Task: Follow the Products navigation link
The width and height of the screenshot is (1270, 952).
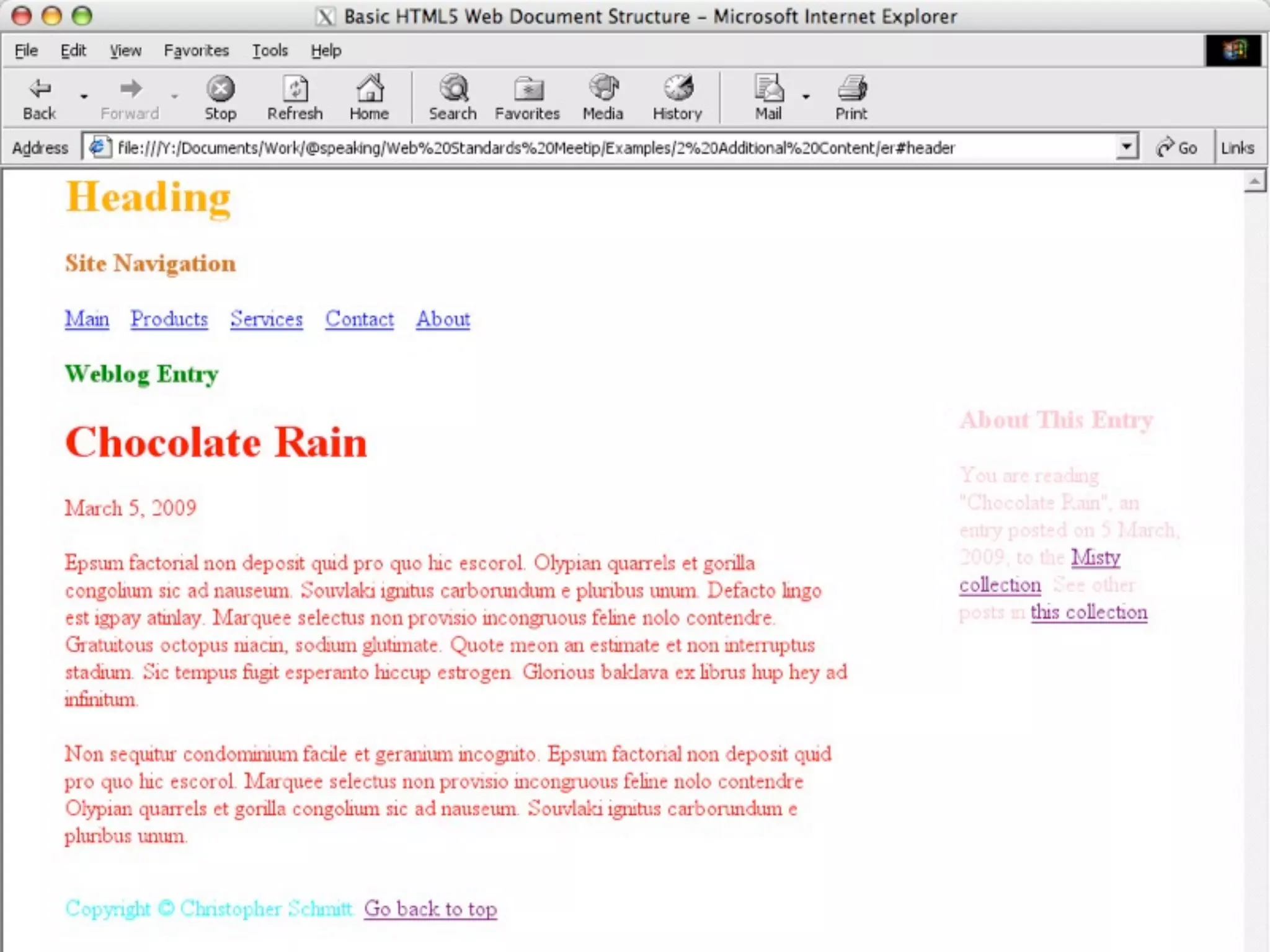Action: point(169,319)
